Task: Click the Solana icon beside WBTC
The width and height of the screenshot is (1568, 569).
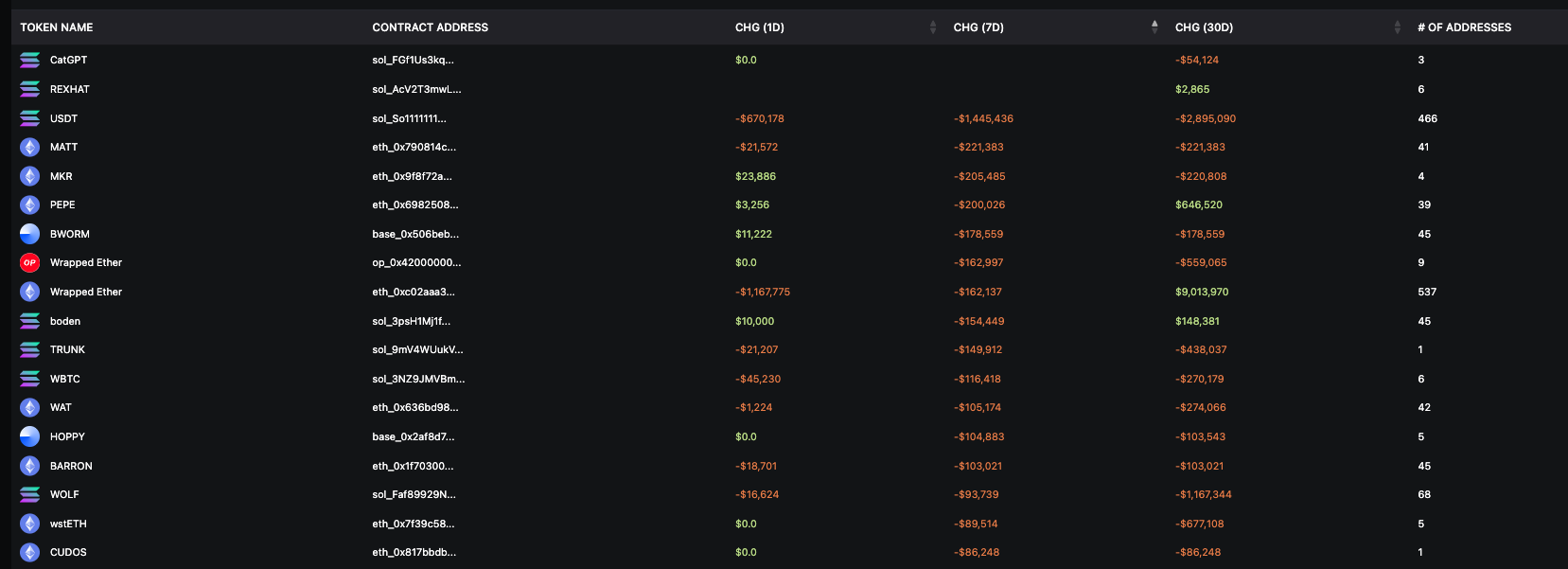Action: 30,379
